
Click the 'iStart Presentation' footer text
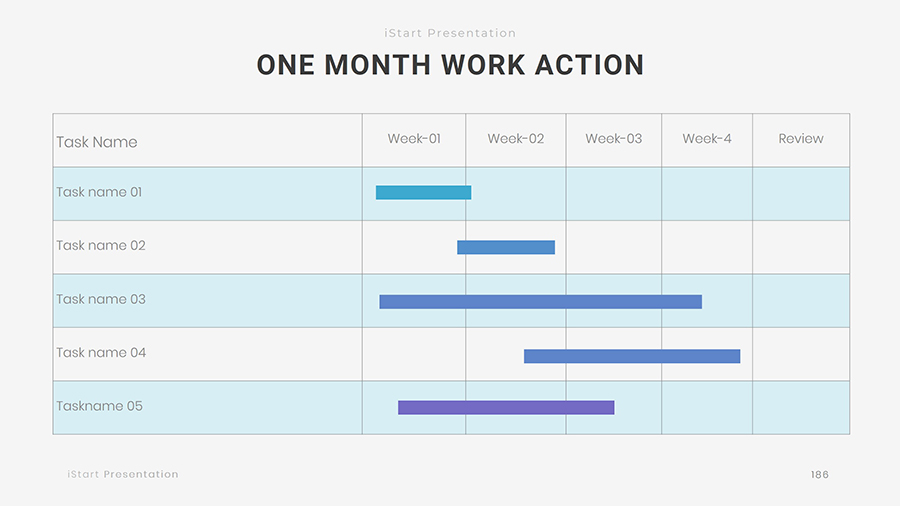tap(123, 474)
